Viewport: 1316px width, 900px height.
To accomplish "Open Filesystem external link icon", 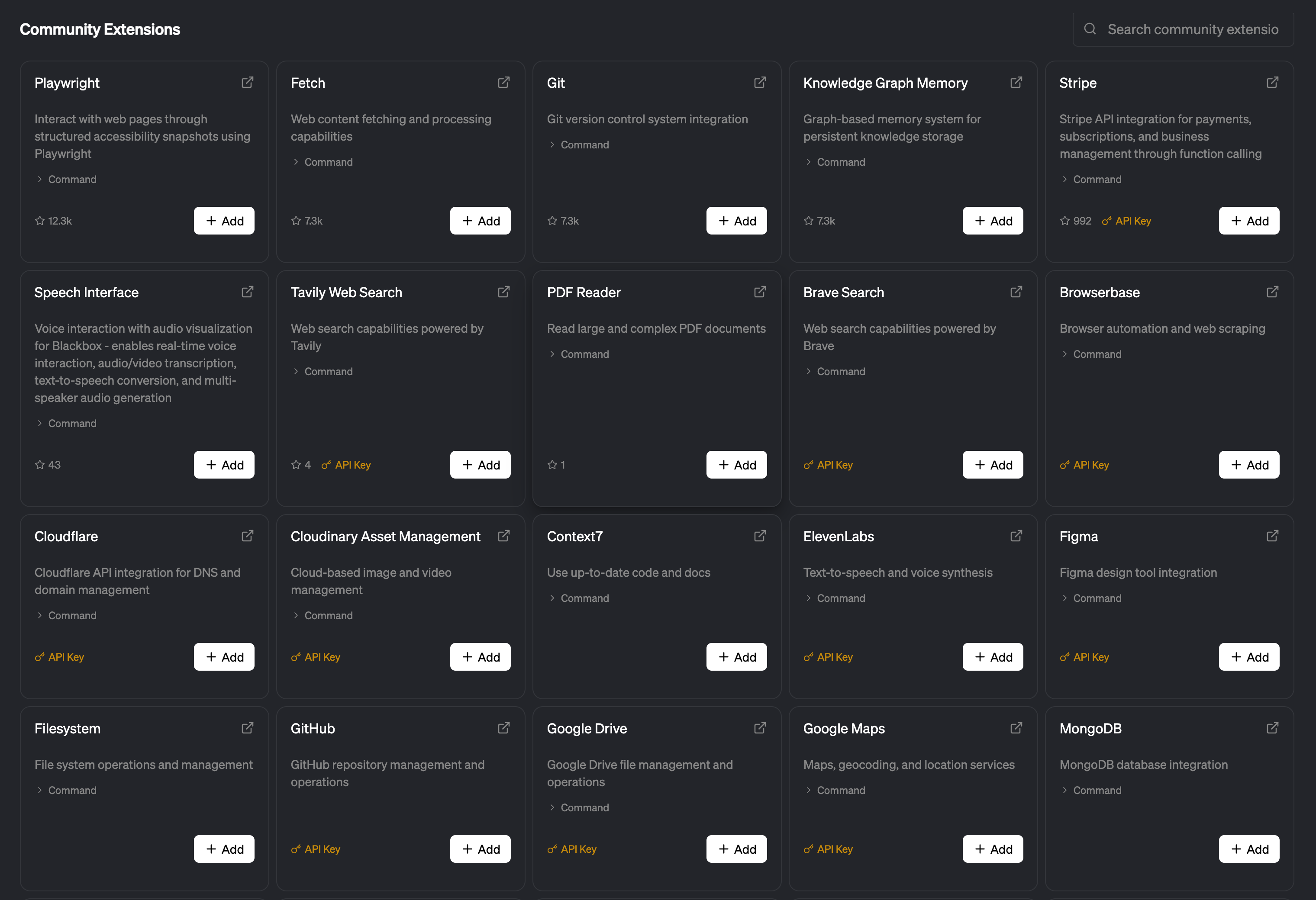I will click(x=248, y=728).
